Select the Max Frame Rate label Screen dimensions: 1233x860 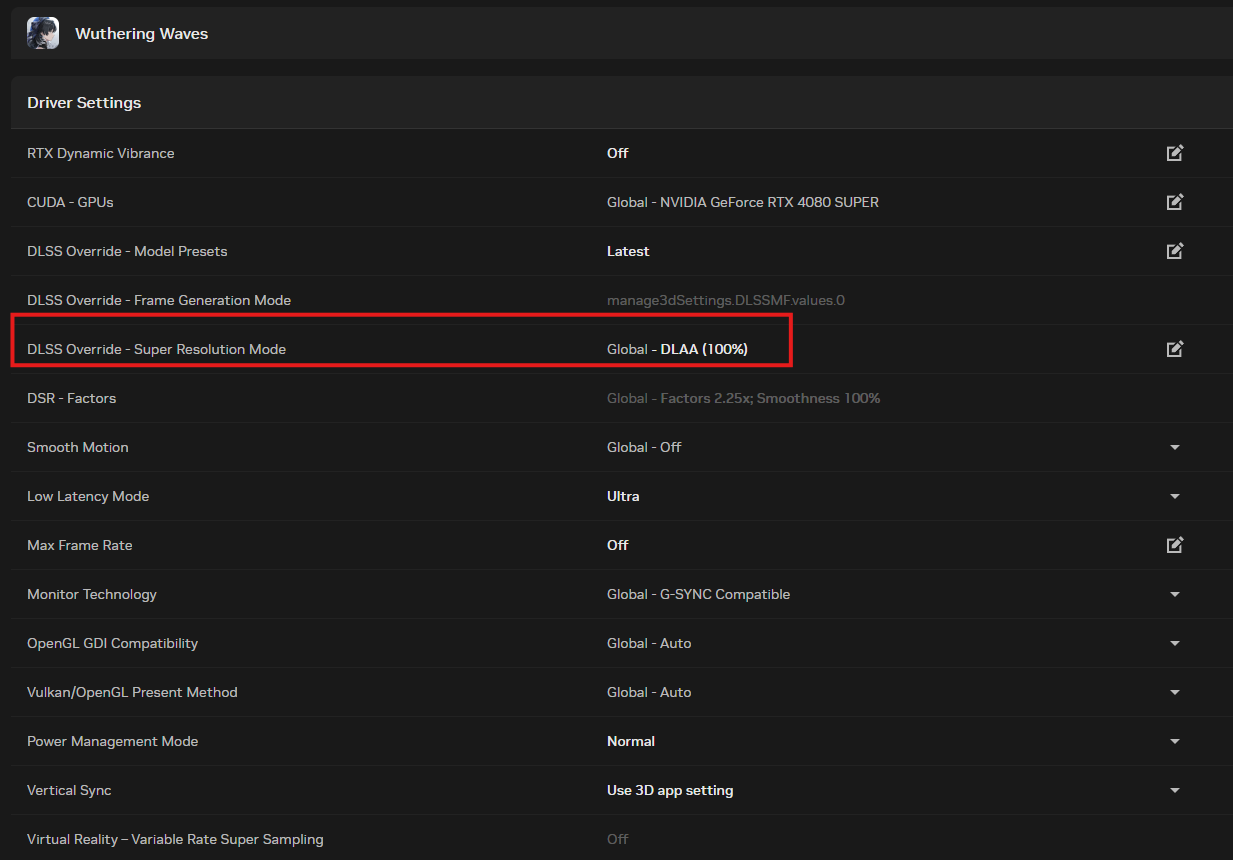(79, 545)
